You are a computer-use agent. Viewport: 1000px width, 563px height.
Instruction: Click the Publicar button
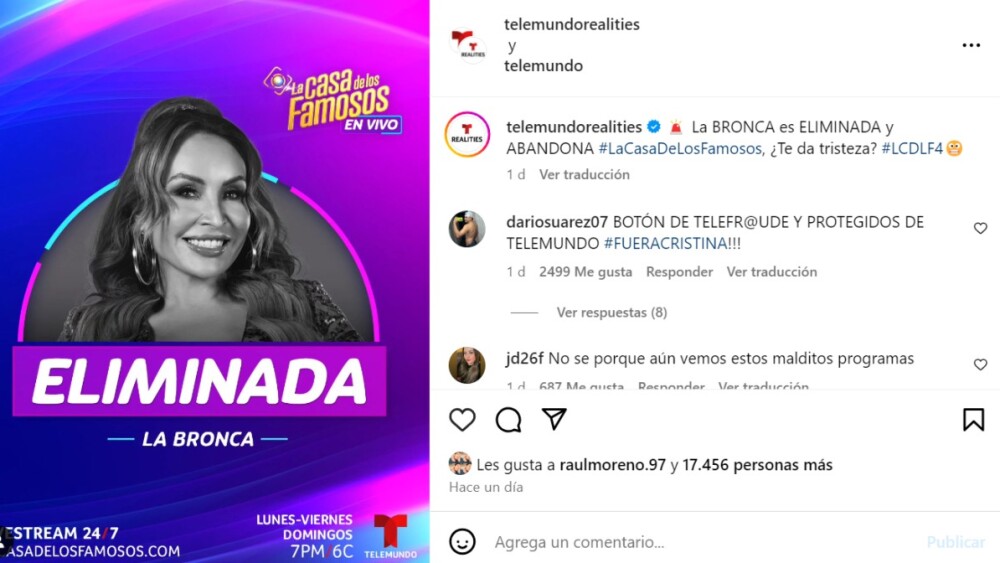[x=955, y=542]
